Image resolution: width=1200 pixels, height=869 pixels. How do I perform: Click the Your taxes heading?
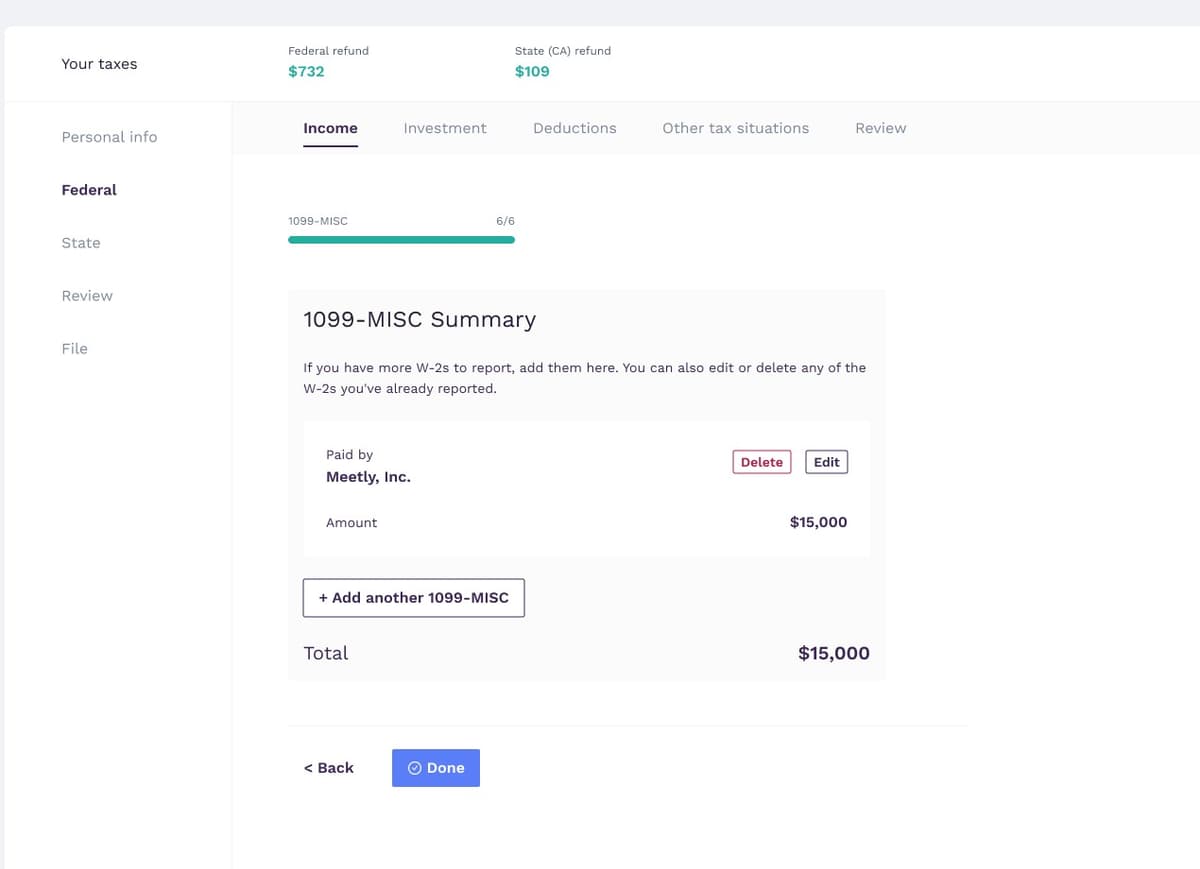(x=99, y=63)
